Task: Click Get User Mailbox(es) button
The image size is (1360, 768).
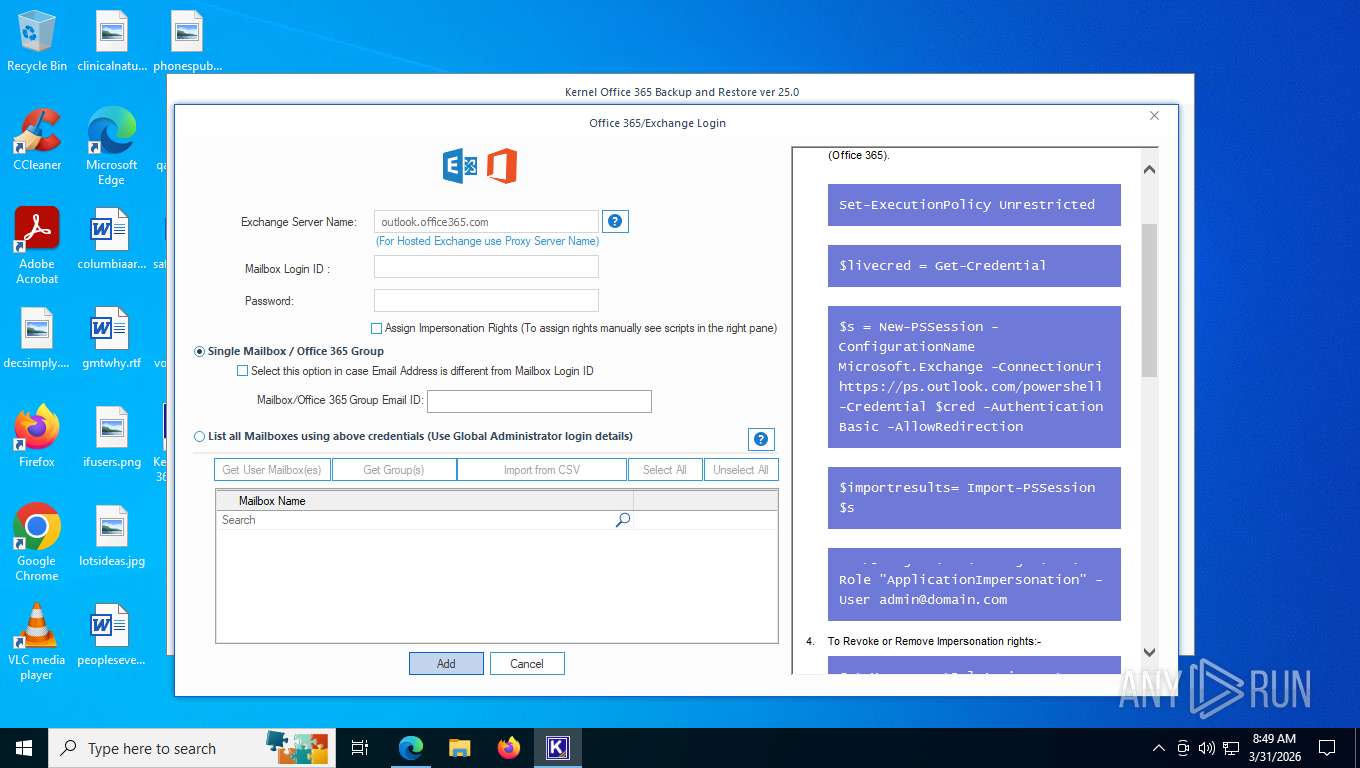Action: click(x=272, y=470)
